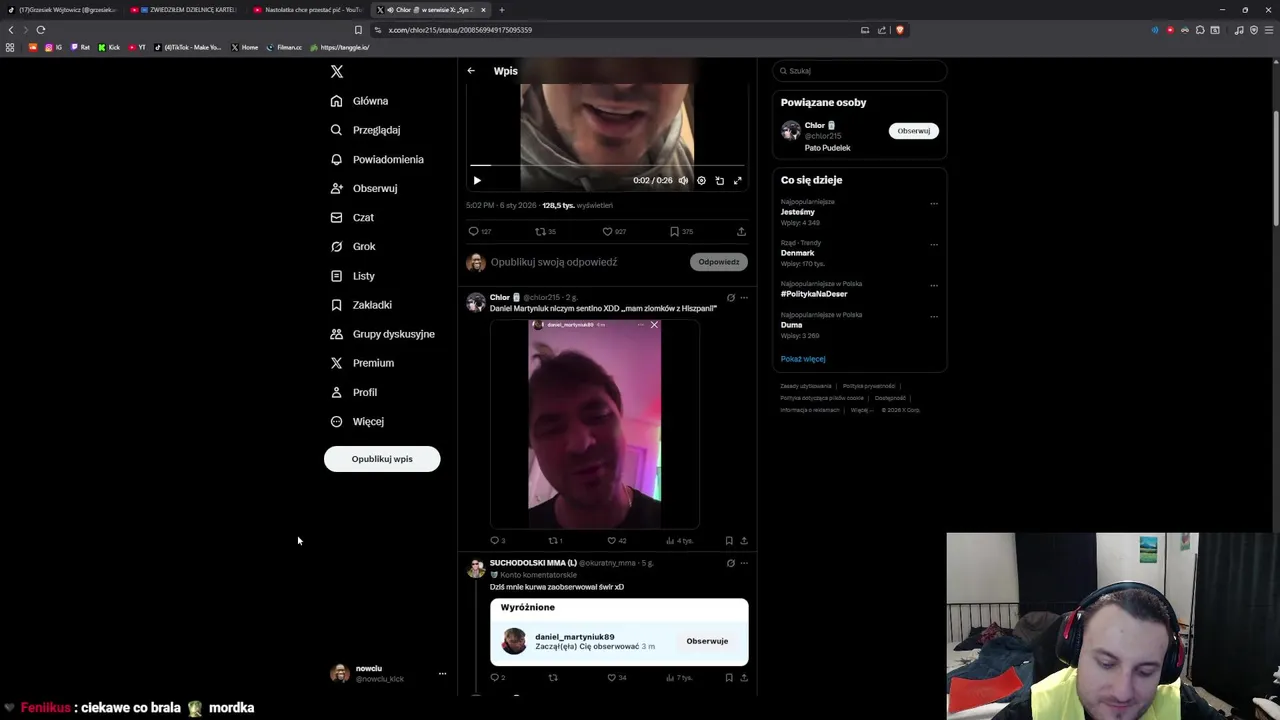Open Grupy dyskusyjne in the sidebar
This screenshot has height=720, width=1280.
pos(383,334)
